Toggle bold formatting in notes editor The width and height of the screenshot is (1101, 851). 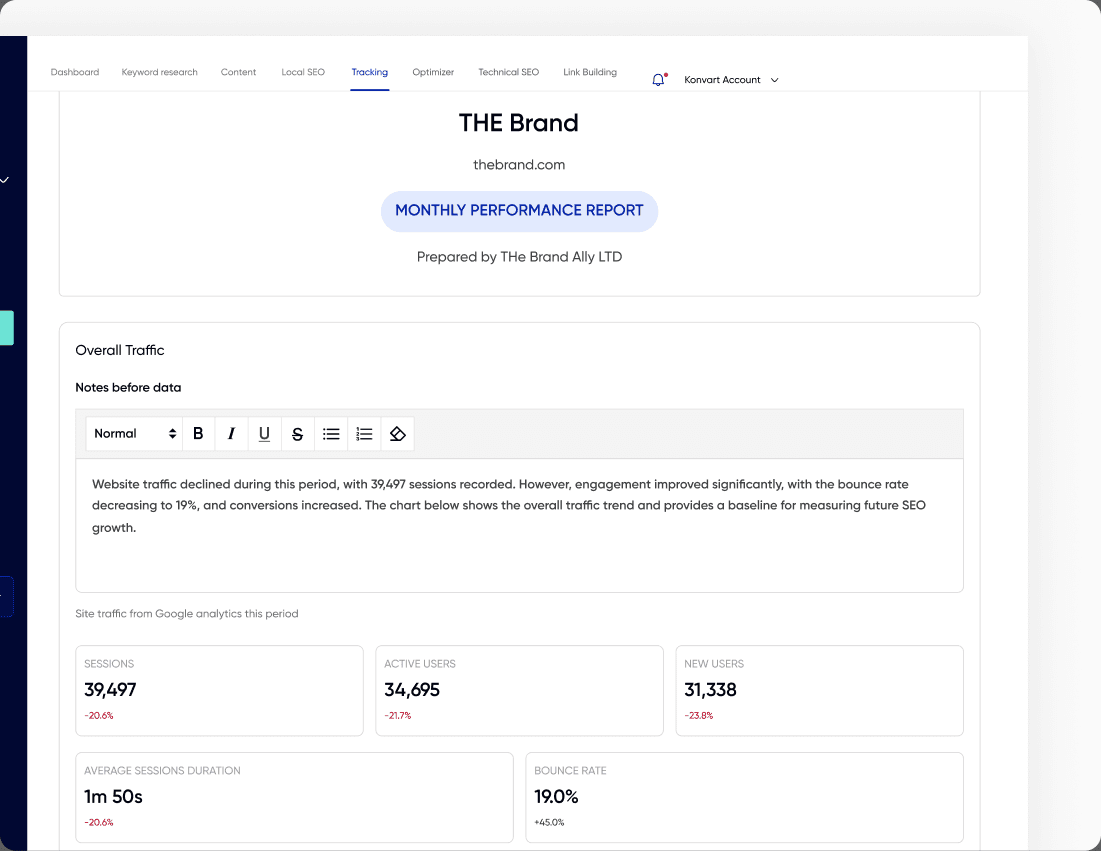pos(199,434)
